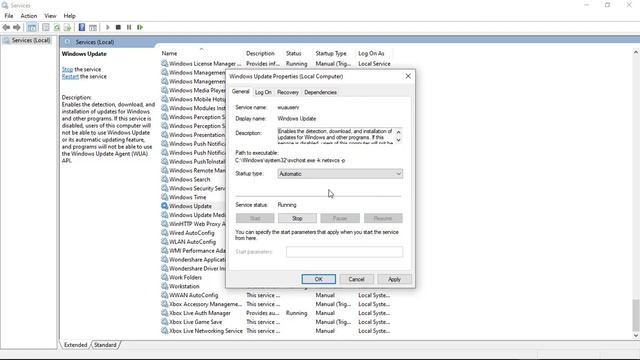This screenshot has width=640, height=360.
Task: Click the gear icon beside Windows Time
Action: tap(164, 197)
